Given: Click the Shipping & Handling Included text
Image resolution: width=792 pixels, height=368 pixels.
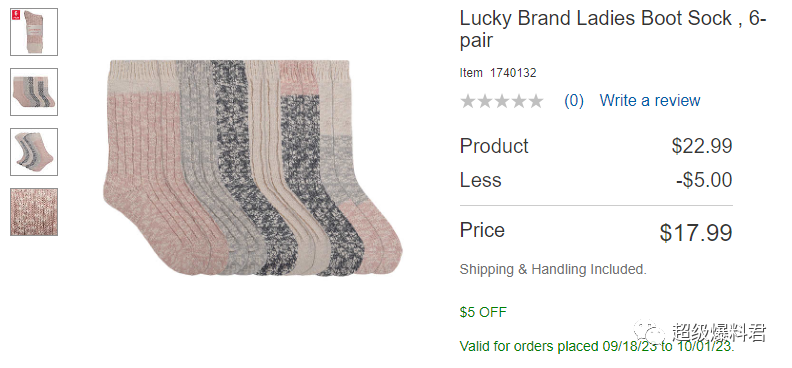Looking at the screenshot, I should [553, 270].
